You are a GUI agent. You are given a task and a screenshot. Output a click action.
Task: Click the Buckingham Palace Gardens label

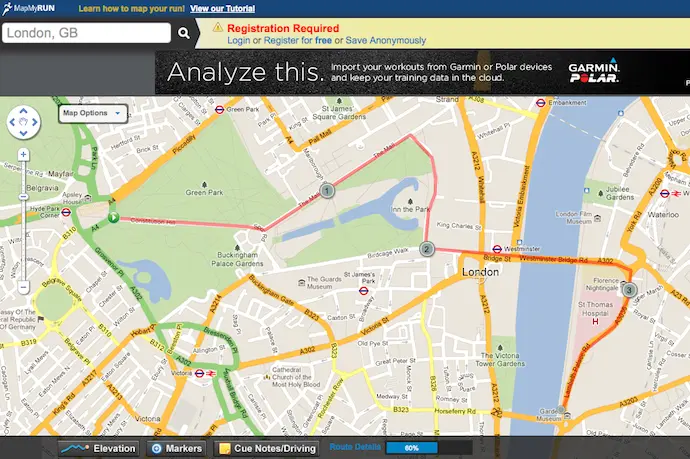(x=237, y=259)
